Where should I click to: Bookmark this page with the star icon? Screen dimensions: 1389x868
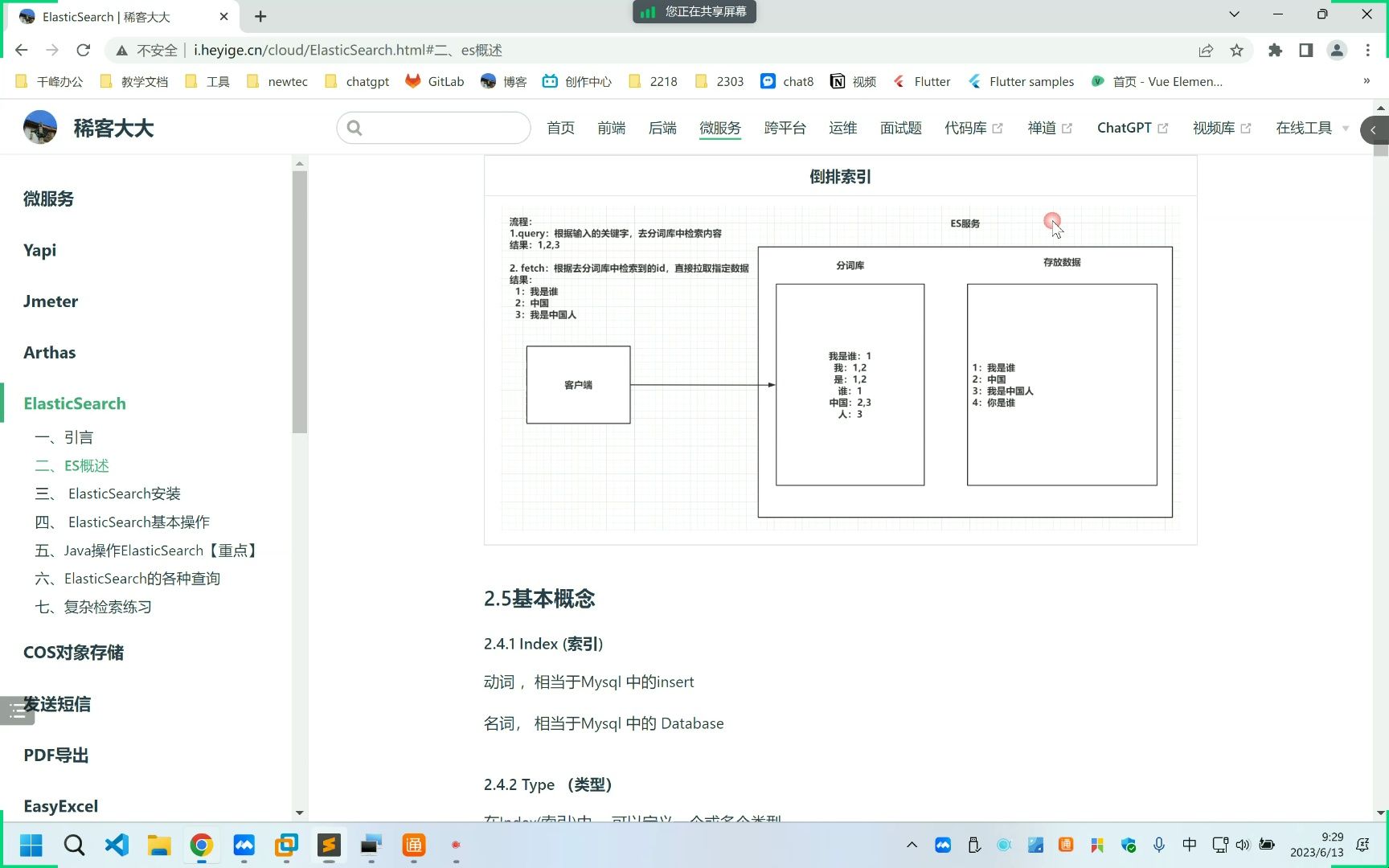point(1236,50)
